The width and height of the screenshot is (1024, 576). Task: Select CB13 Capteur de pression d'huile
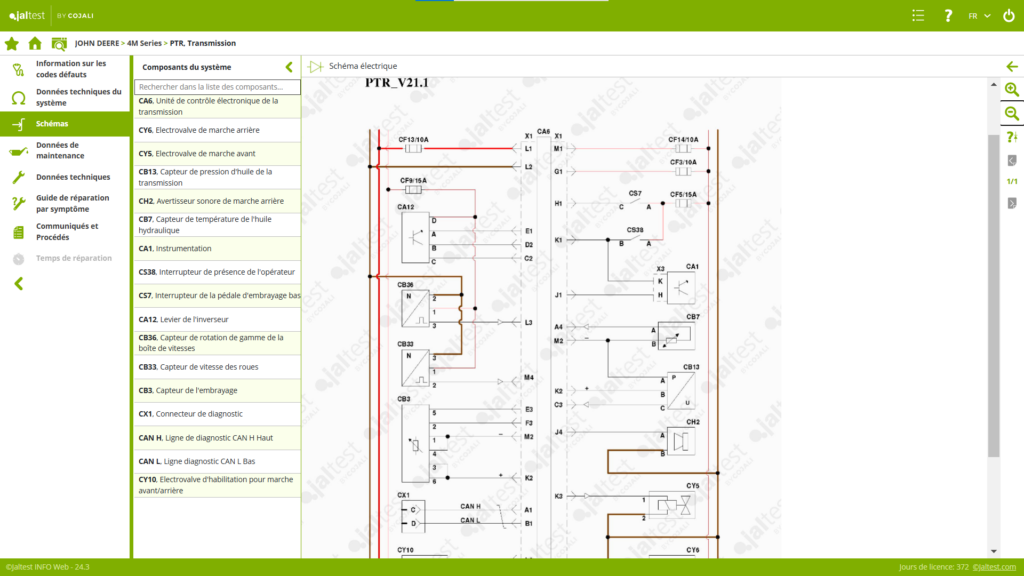217,177
